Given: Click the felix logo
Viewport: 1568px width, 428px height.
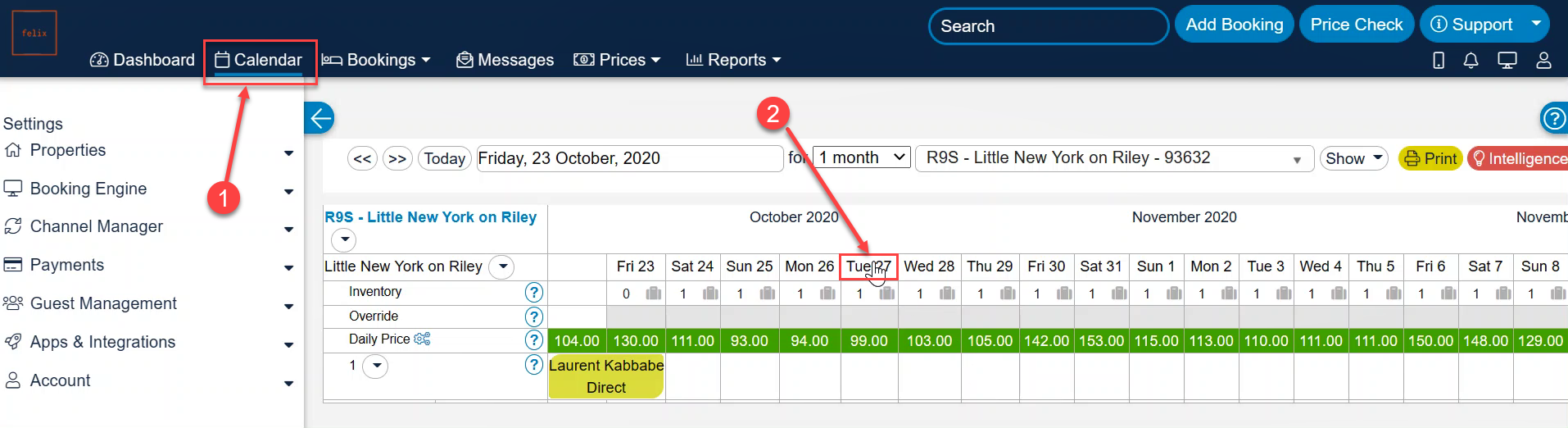Looking at the screenshot, I should click(34, 33).
